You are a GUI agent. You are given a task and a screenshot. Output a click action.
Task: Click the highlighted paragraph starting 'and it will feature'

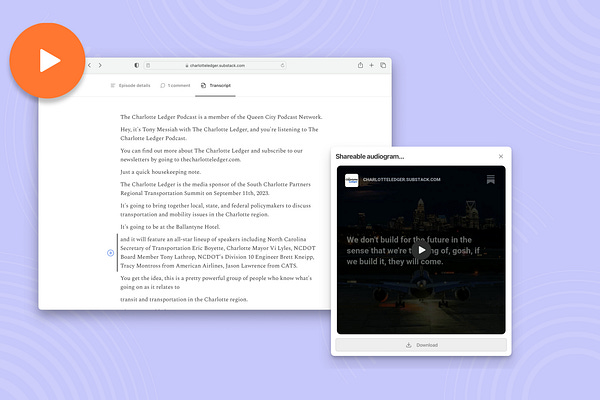[x=218, y=252]
